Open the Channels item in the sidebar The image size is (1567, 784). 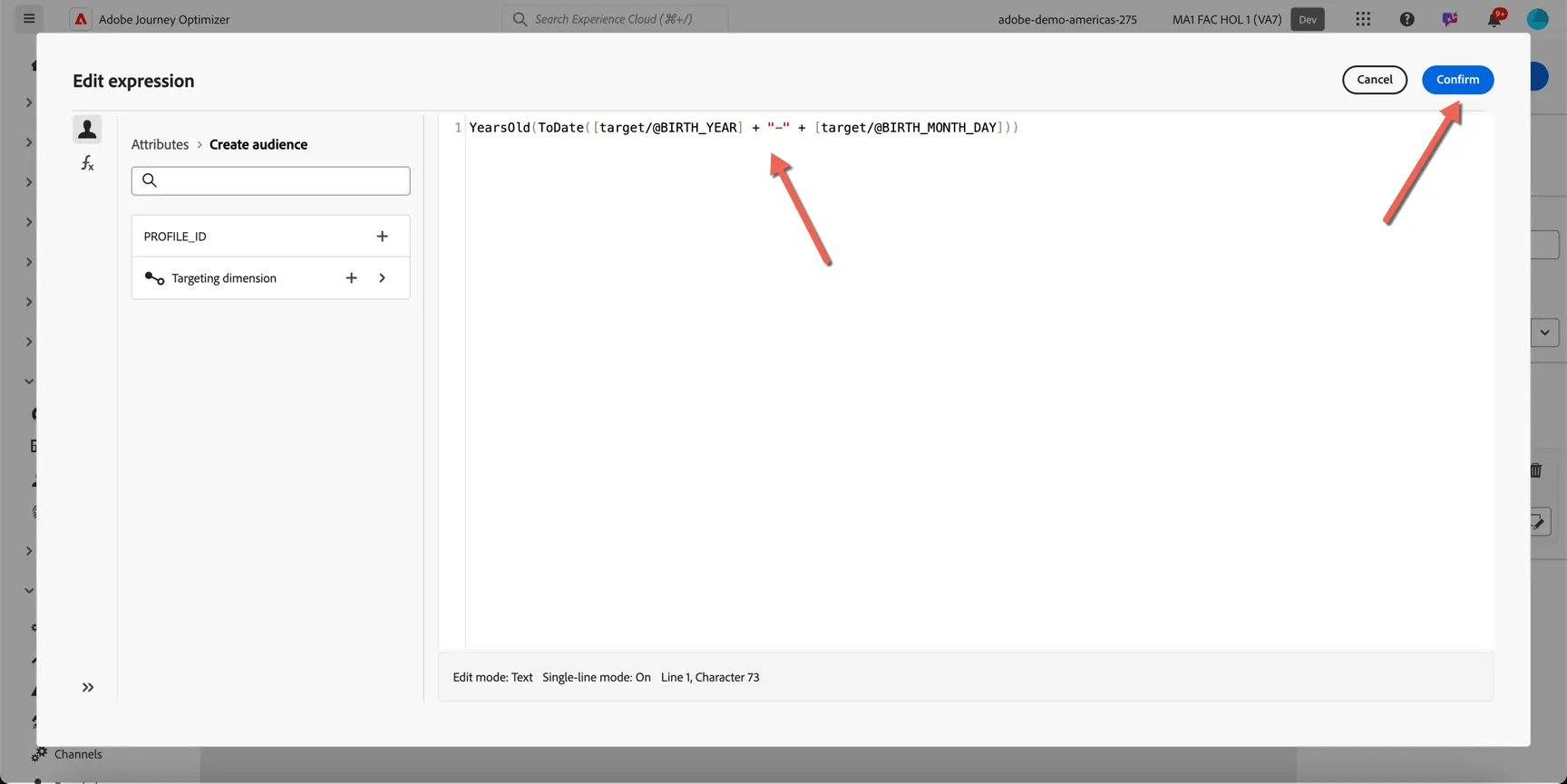78,754
